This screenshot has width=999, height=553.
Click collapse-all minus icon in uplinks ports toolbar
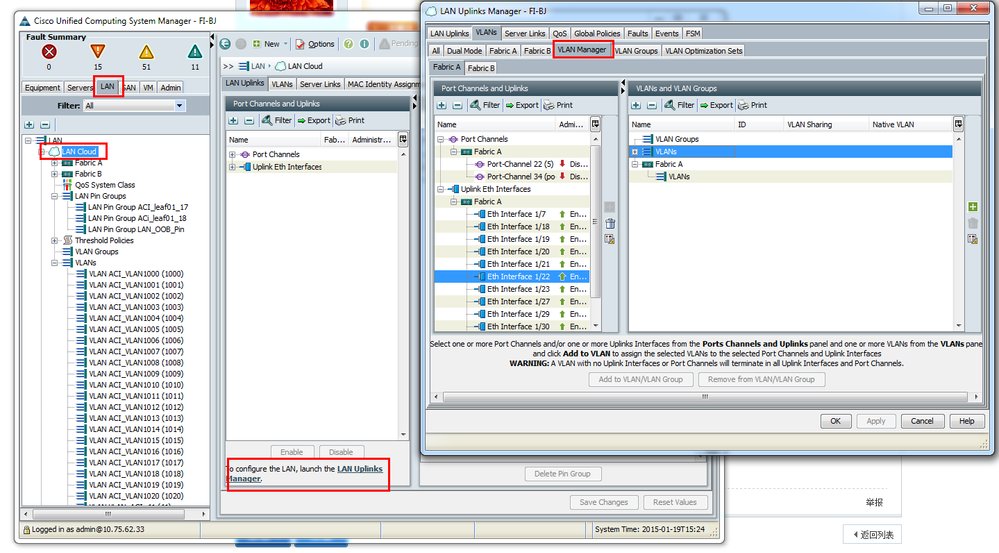[457, 105]
